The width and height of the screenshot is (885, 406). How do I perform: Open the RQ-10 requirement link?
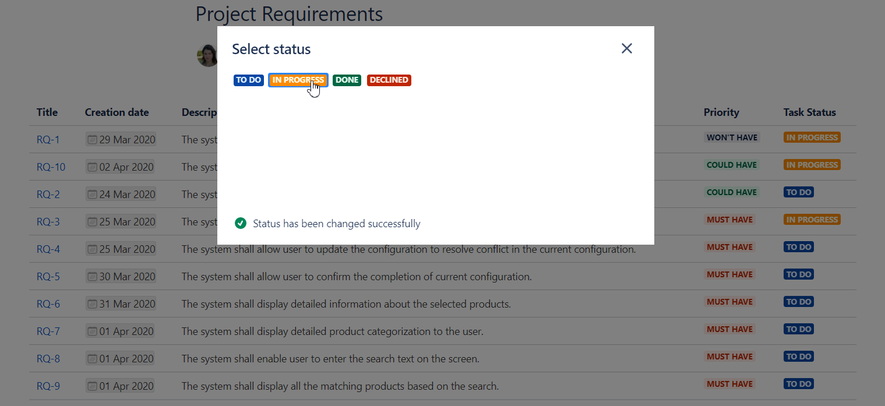(51, 167)
